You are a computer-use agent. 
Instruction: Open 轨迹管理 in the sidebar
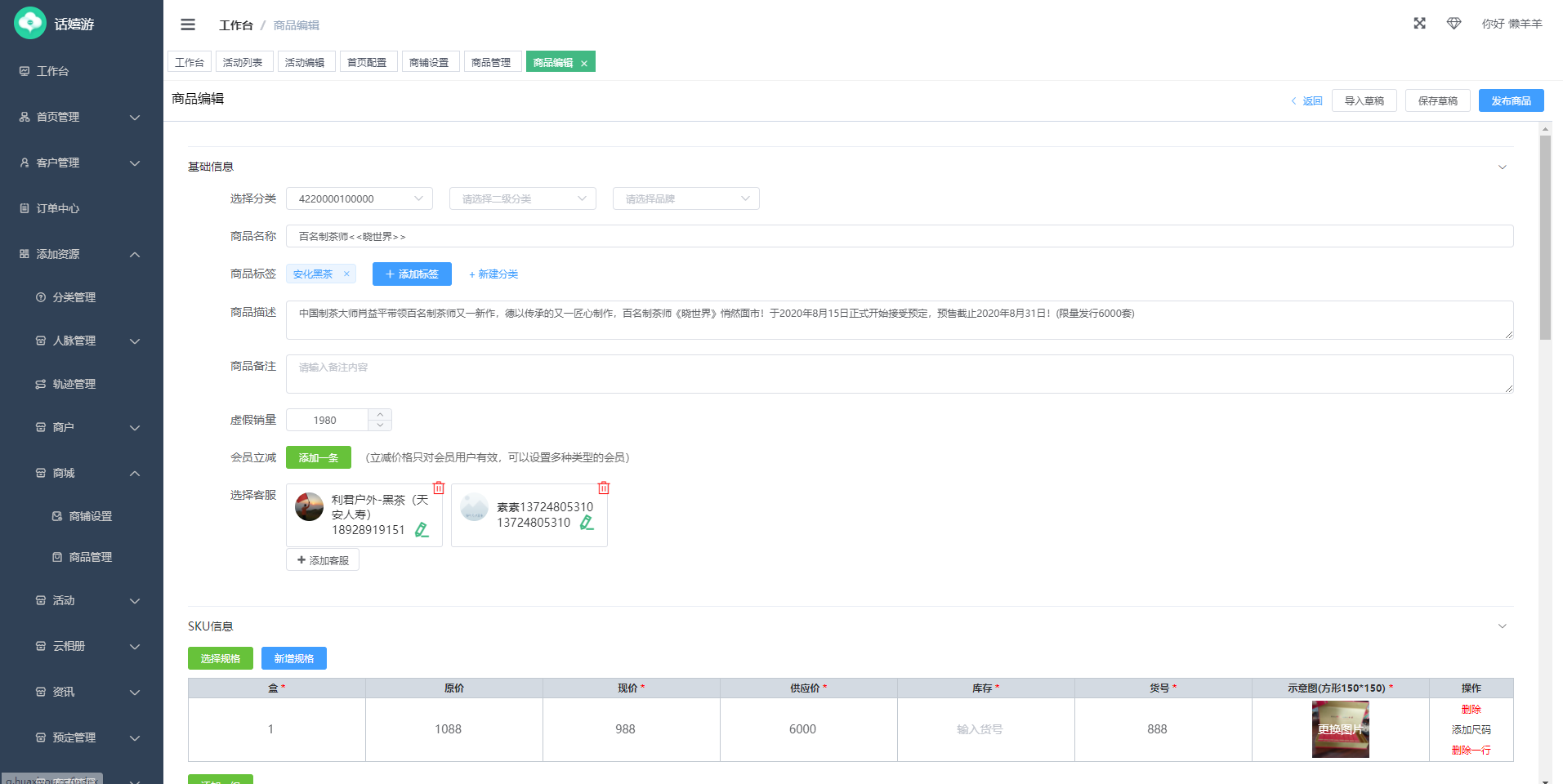pos(82,384)
